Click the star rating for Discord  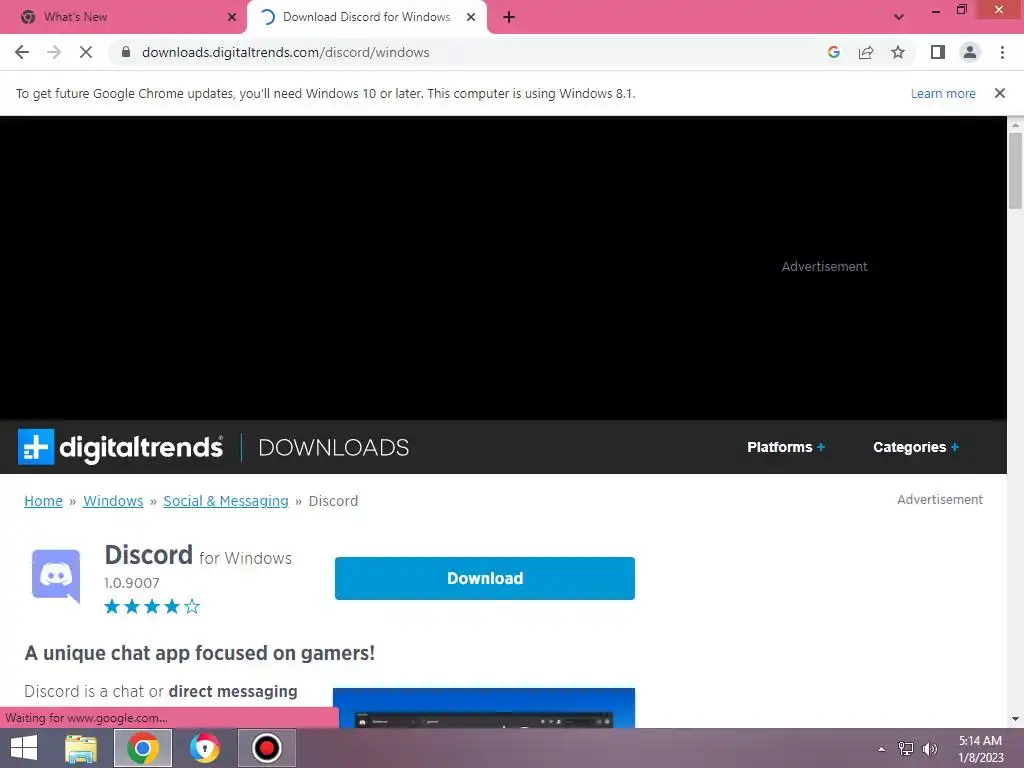[x=152, y=607]
